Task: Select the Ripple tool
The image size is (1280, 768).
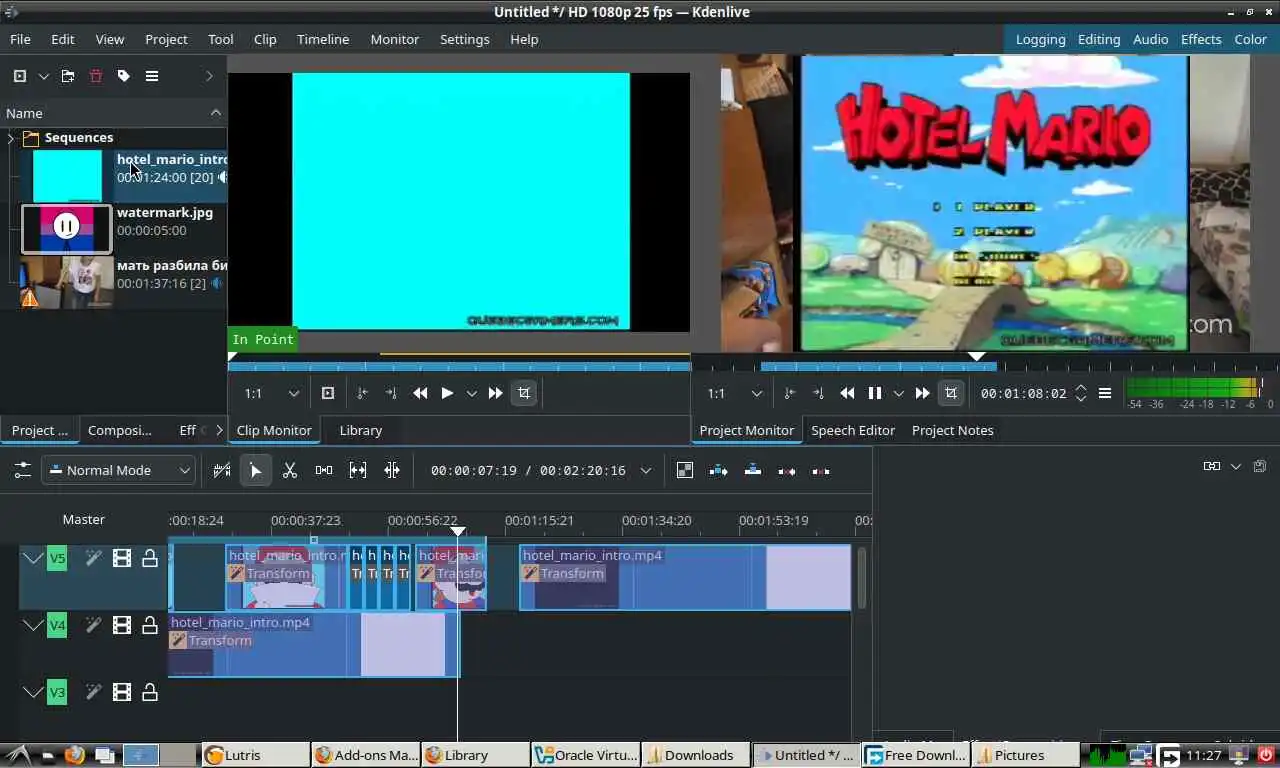Action: pyautogui.click(x=391, y=470)
